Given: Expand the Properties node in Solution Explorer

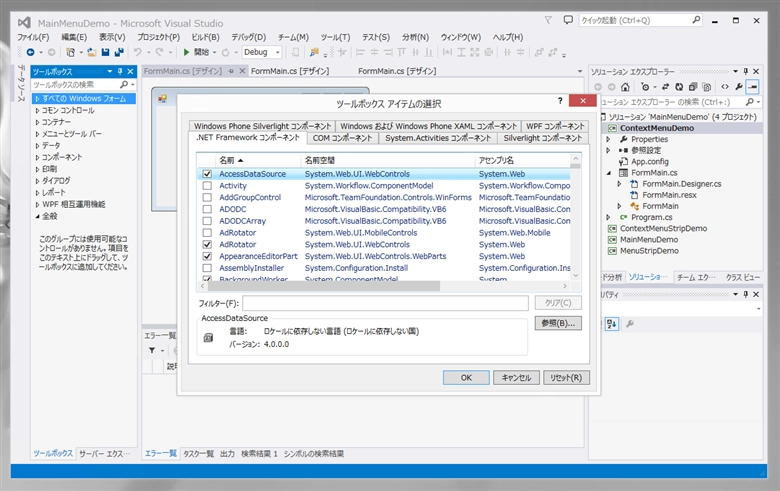Looking at the screenshot, I should tap(608, 139).
